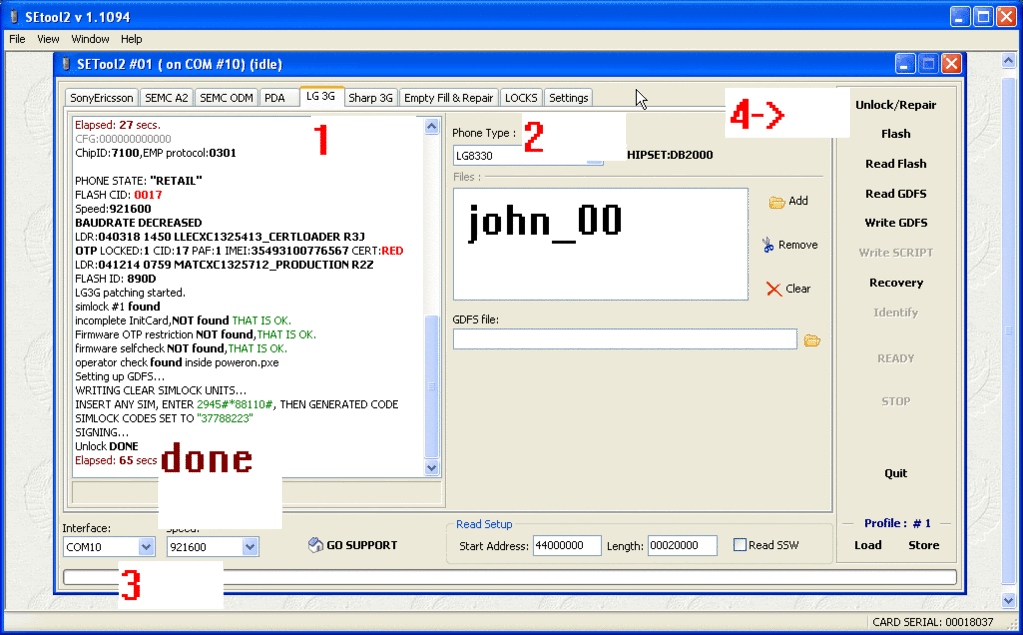Click the CARD SERIAL status bar entry

coord(933,622)
